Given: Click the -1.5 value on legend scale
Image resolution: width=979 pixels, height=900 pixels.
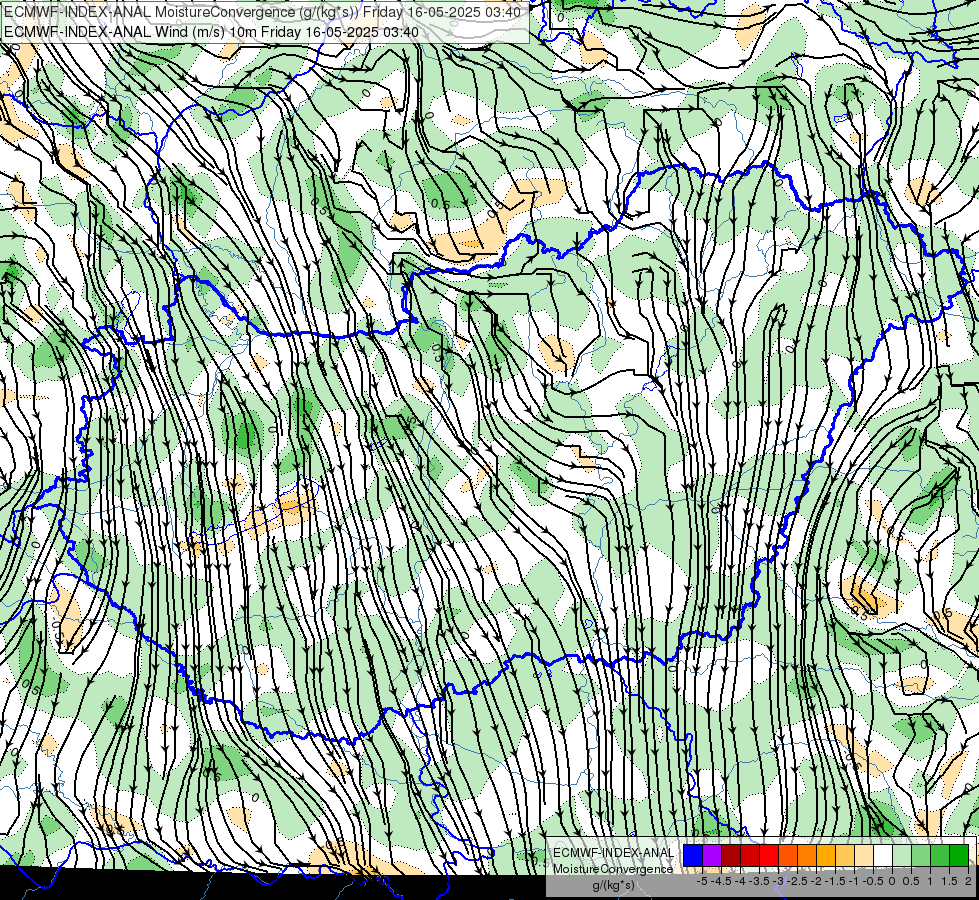Looking at the screenshot, I should click(835, 881).
